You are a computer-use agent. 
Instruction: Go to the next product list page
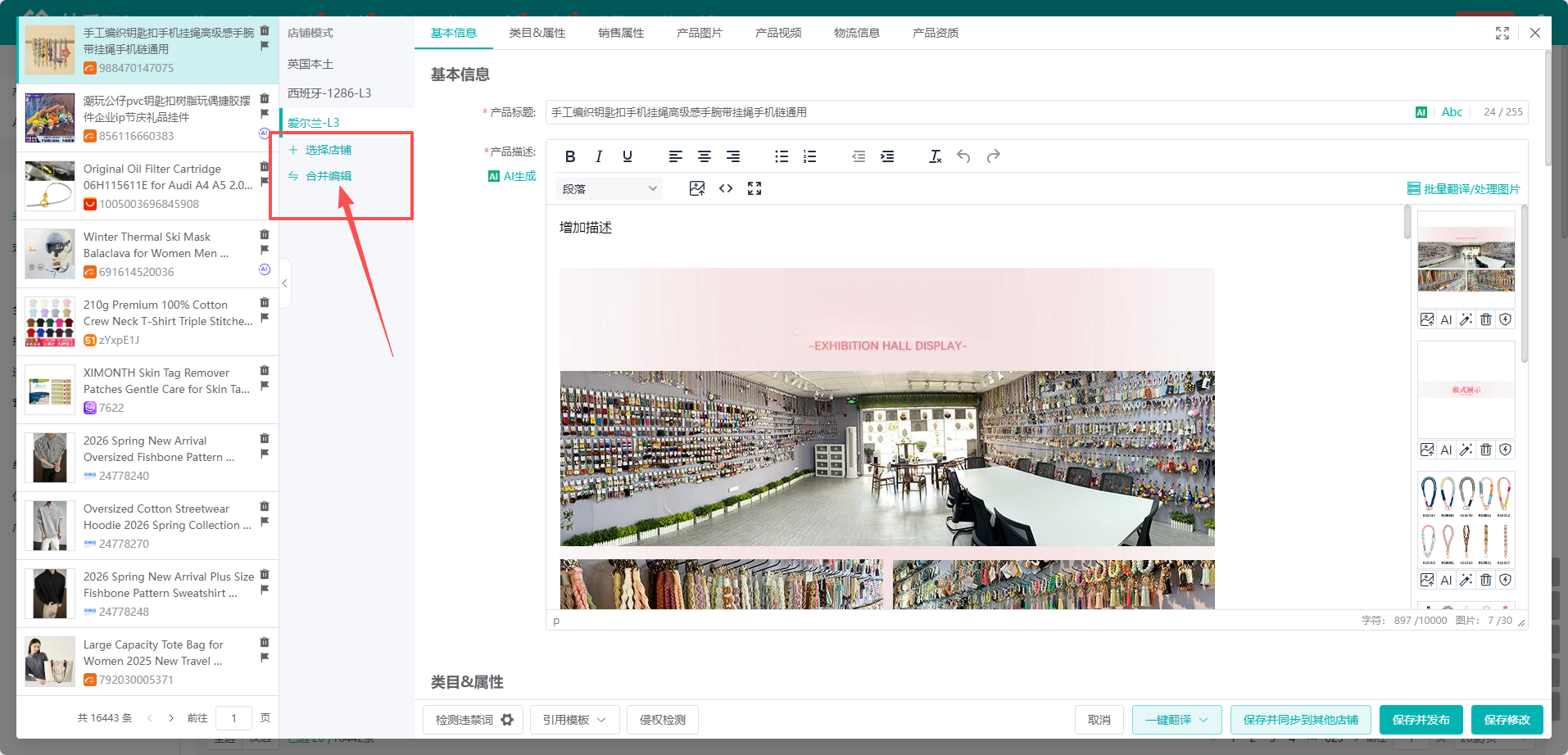click(x=171, y=718)
